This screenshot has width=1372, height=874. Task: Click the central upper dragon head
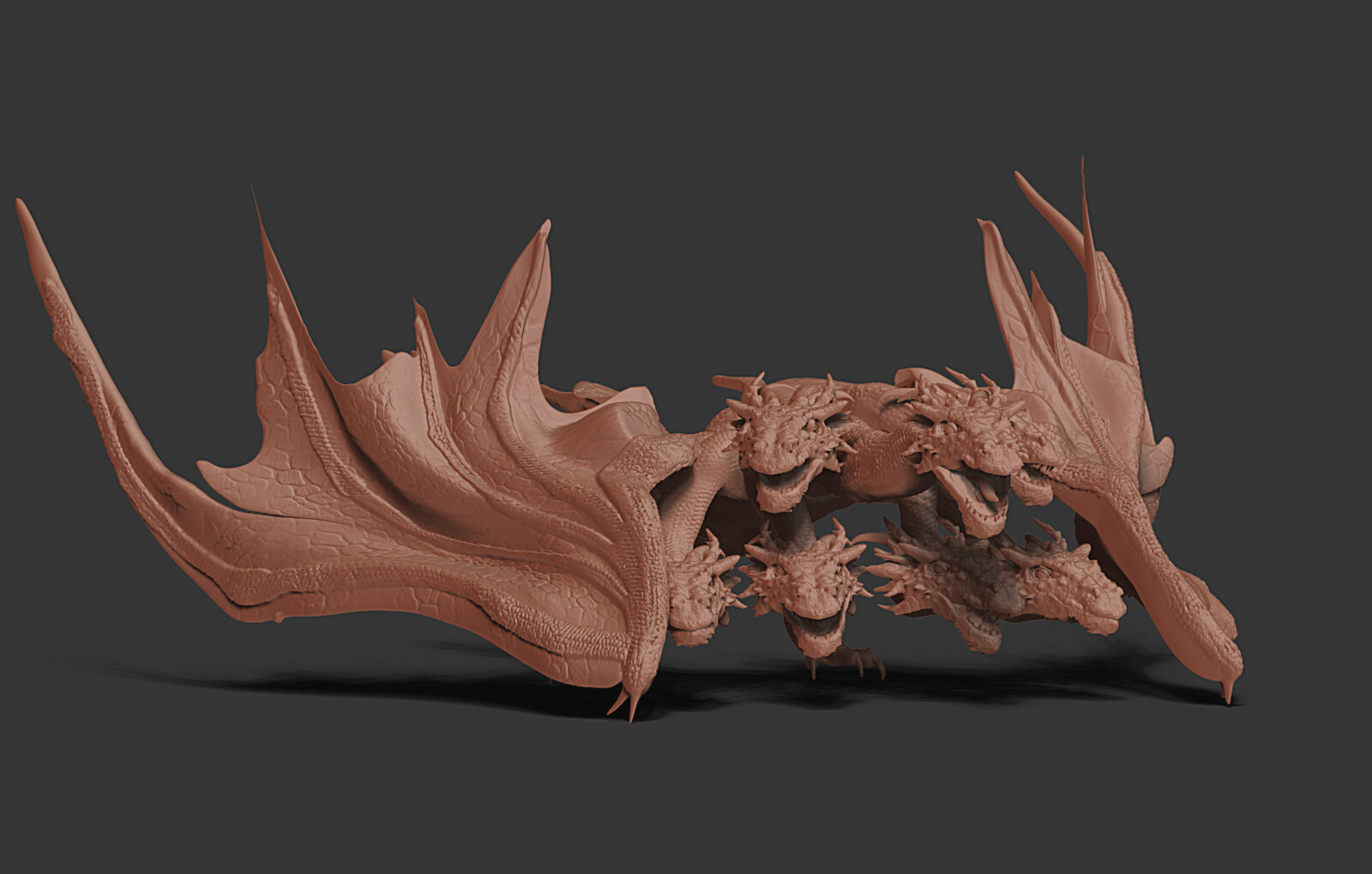click(789, 437)
